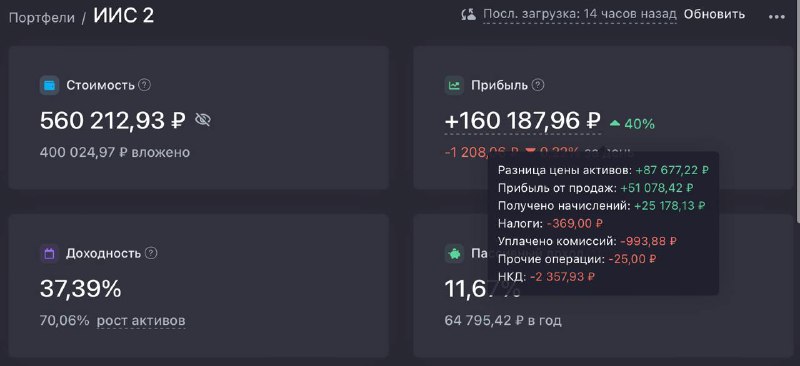Click the calendar icon next to Доходность

[x=49, y=254]
